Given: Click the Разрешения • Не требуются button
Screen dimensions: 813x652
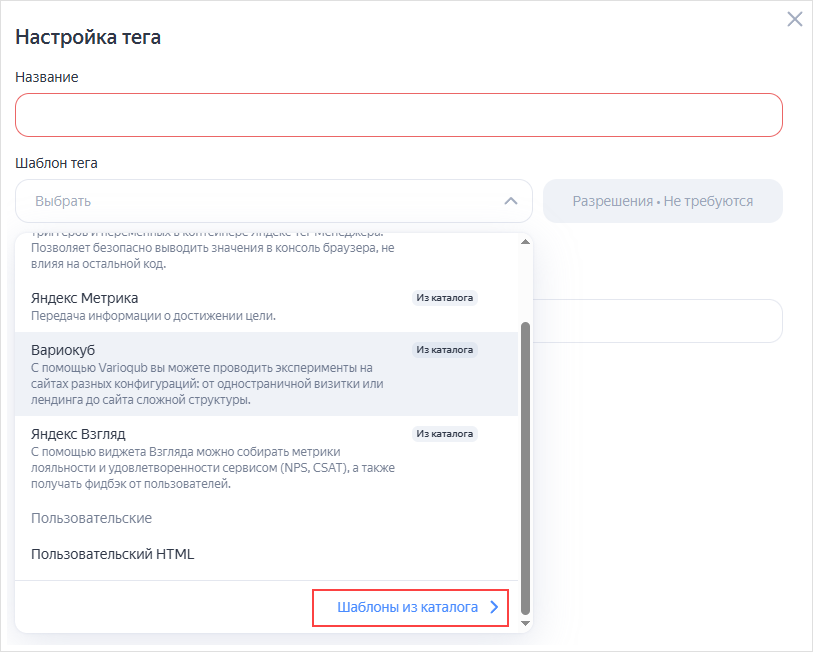Looking at the screenshot, I should coord(662,201).
